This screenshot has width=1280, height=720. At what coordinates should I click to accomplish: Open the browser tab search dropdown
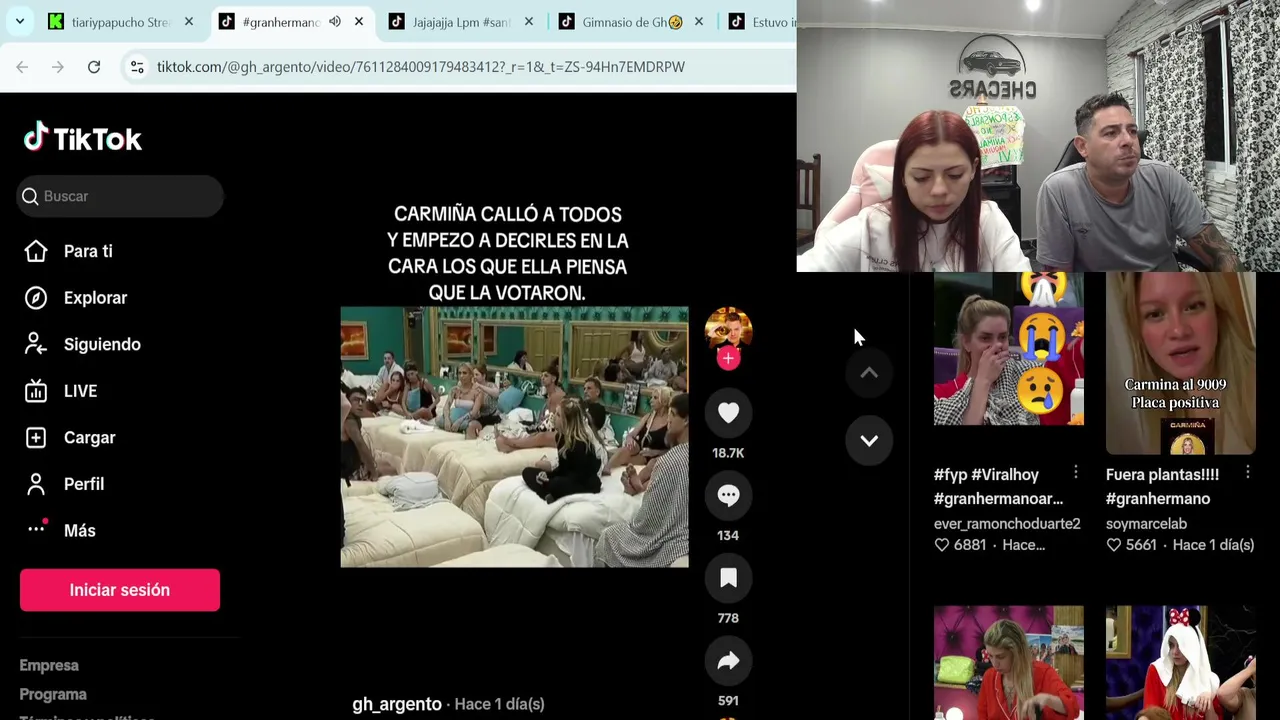(19, 21)
